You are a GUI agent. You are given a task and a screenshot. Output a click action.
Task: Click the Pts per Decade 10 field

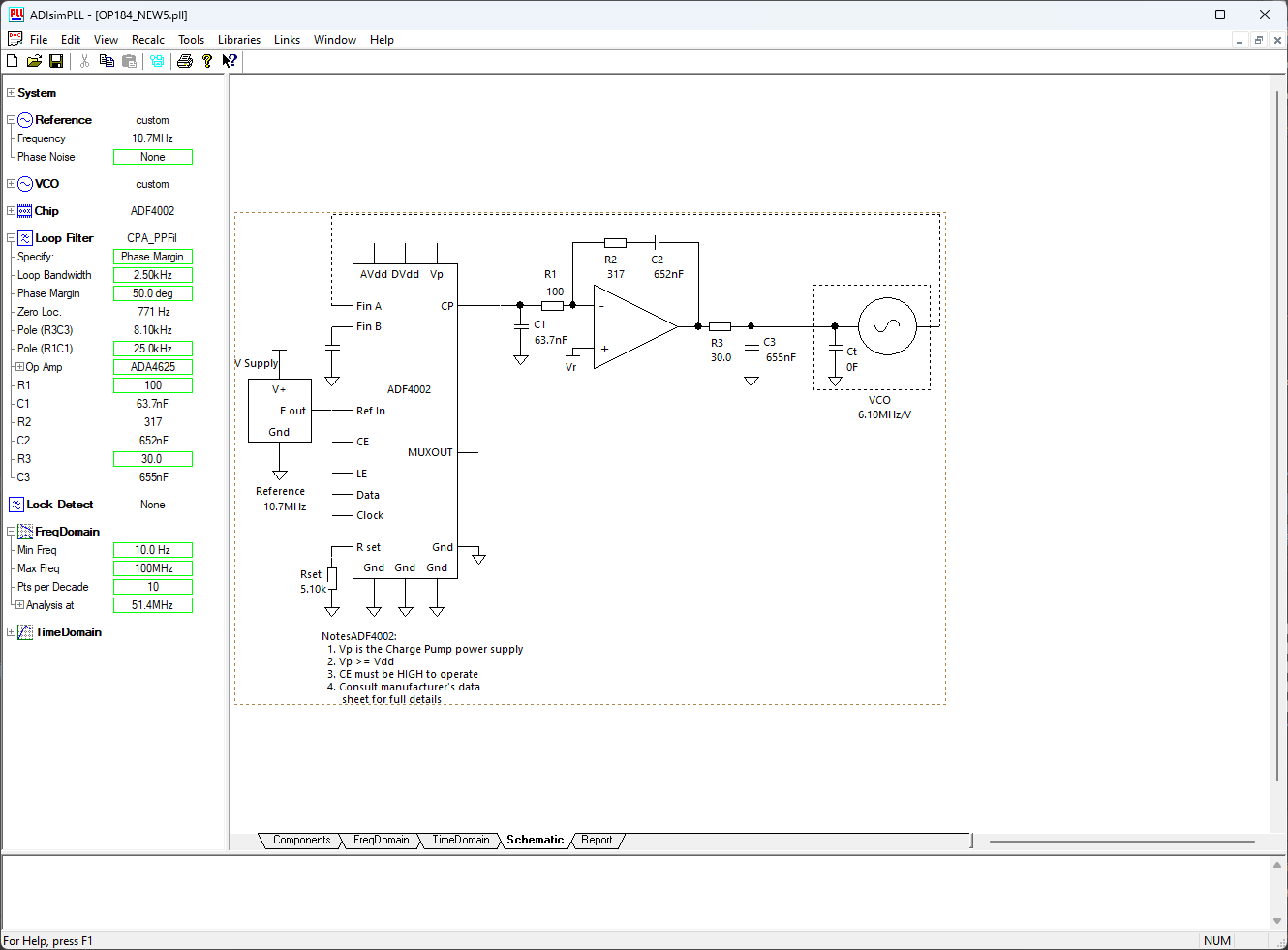(153, 587)
